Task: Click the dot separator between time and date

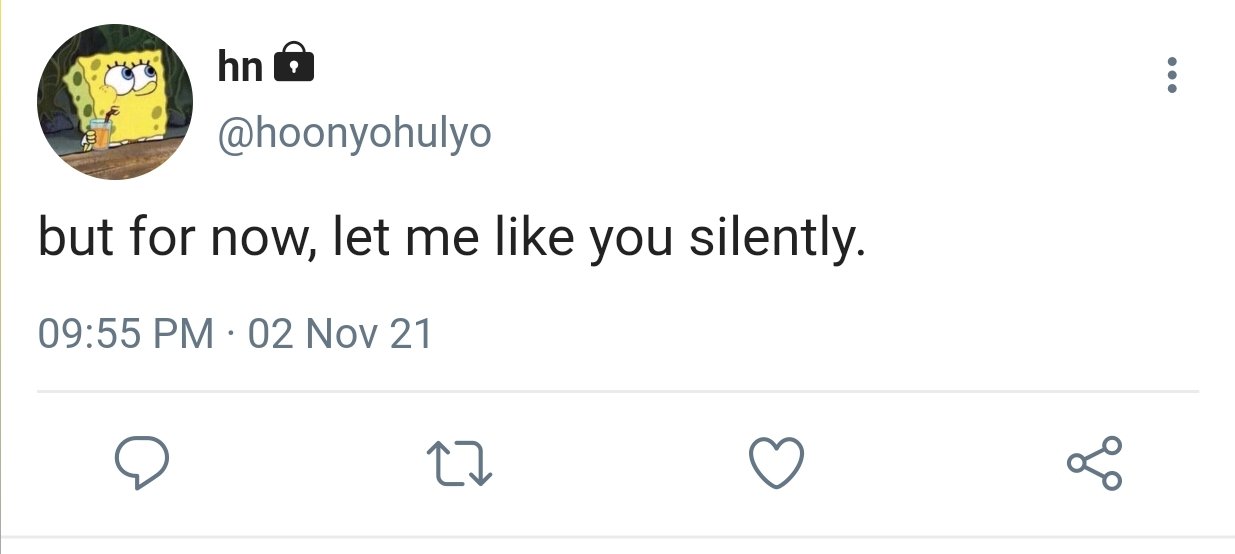Action: click(230, 334)
